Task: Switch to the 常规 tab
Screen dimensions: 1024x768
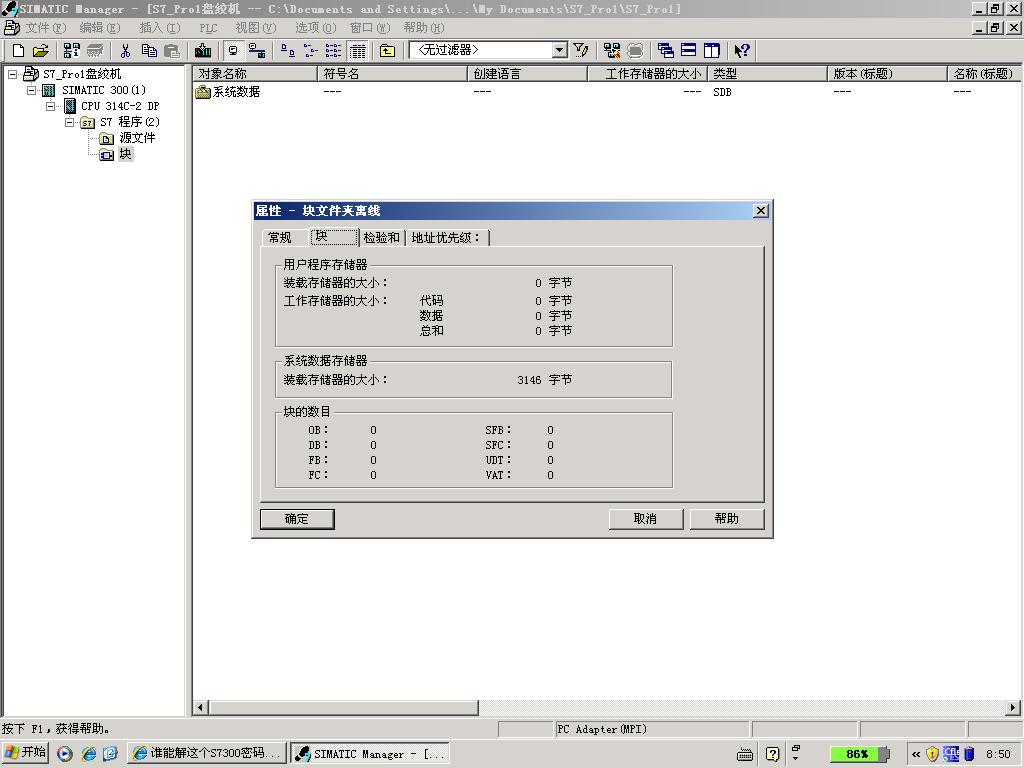Action: click(280, 238)
